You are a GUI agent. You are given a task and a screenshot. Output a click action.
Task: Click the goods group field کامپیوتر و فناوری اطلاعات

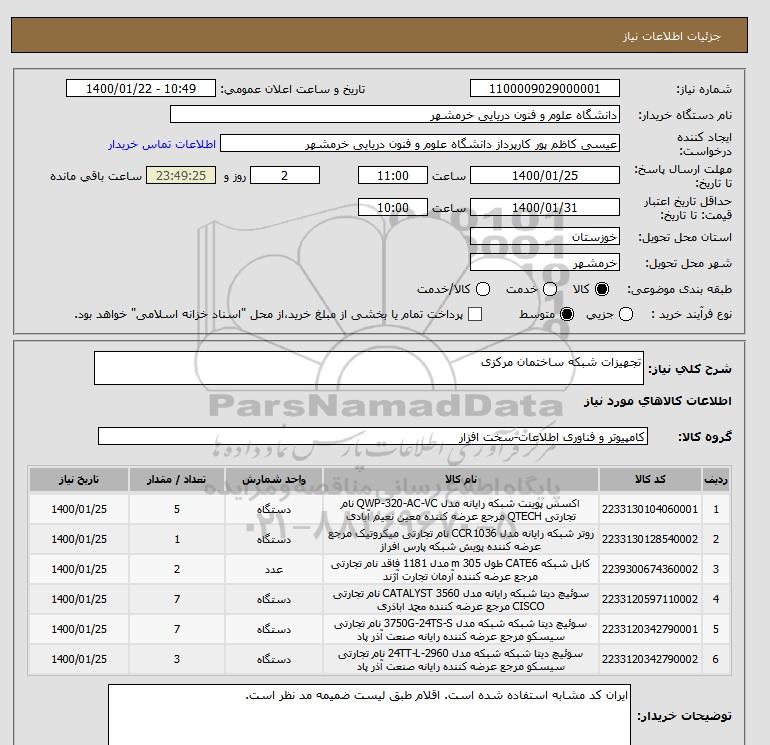pos(373,436)
